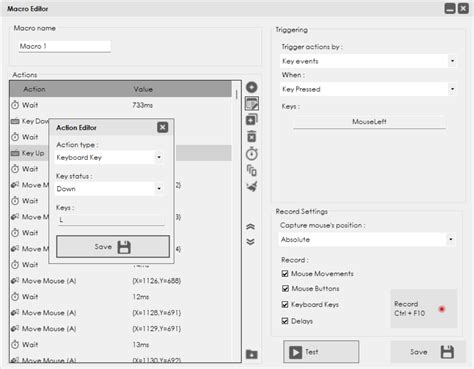Click the keyboard icon beside the Key Up row
Screen dimensions: 474x369
click(x=15, y=153)
